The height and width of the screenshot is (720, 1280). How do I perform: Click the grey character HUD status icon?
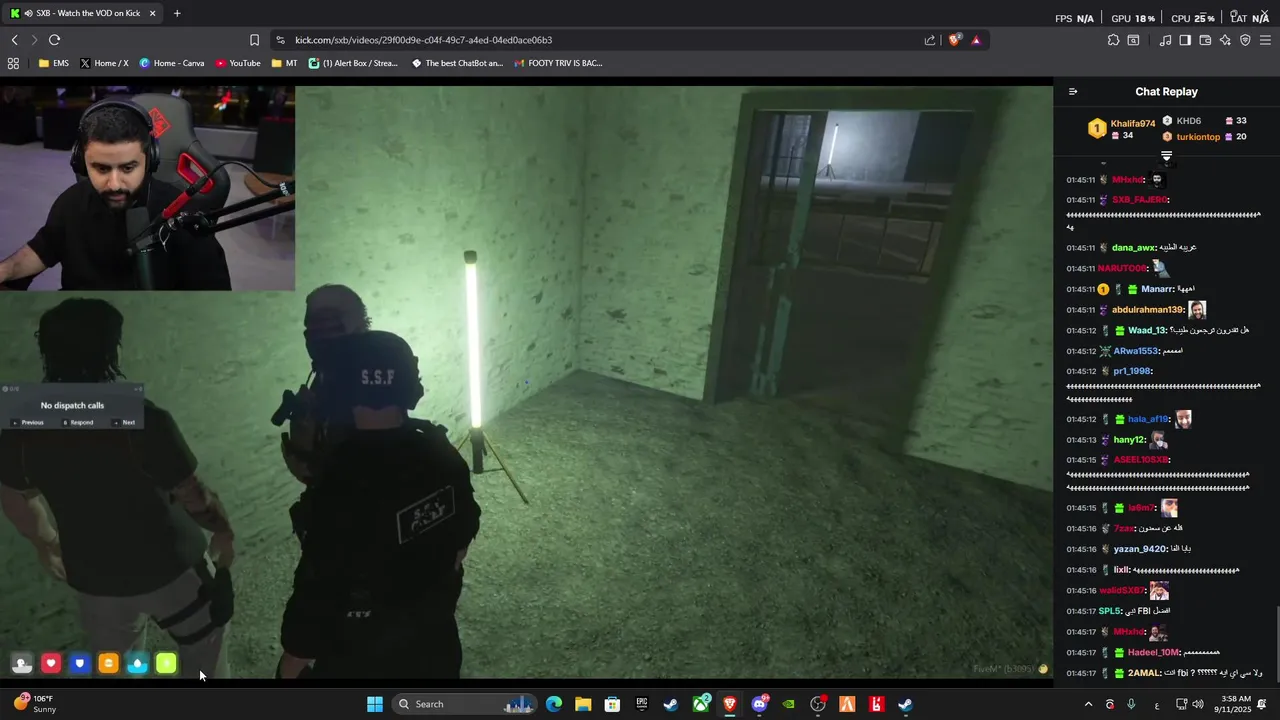22,663
